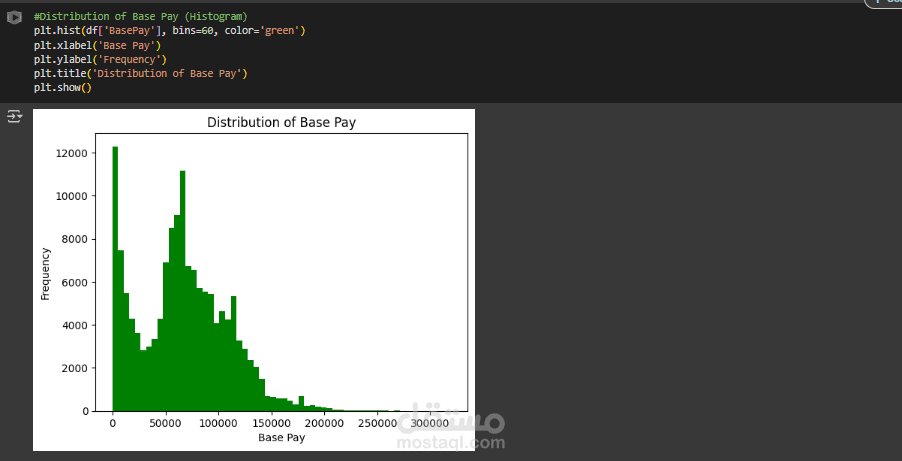This screenshot has height=461, width=902.
Task: Click the plt.hist code line
Action: 170,31
